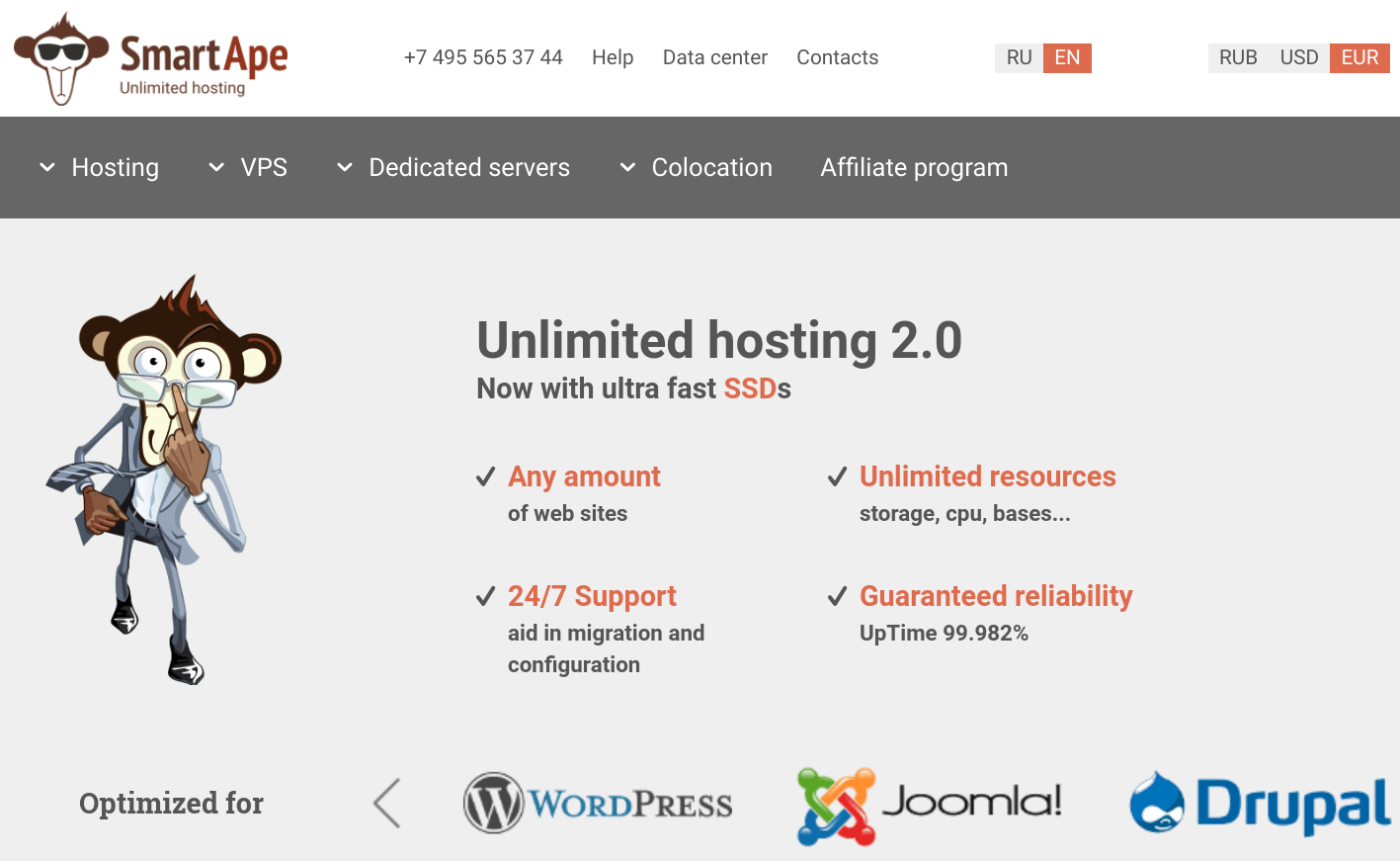Click checkmark beside 'Guaranteed reliability'

point(837,597)
